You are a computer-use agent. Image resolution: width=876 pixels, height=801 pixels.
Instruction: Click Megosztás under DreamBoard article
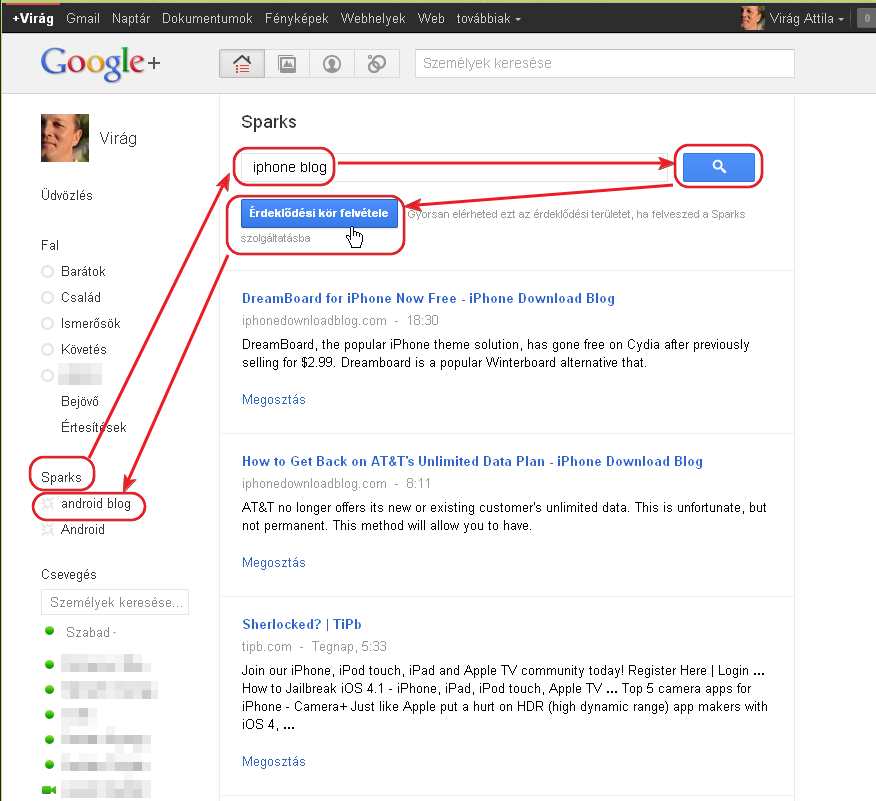tap(274, 399)
